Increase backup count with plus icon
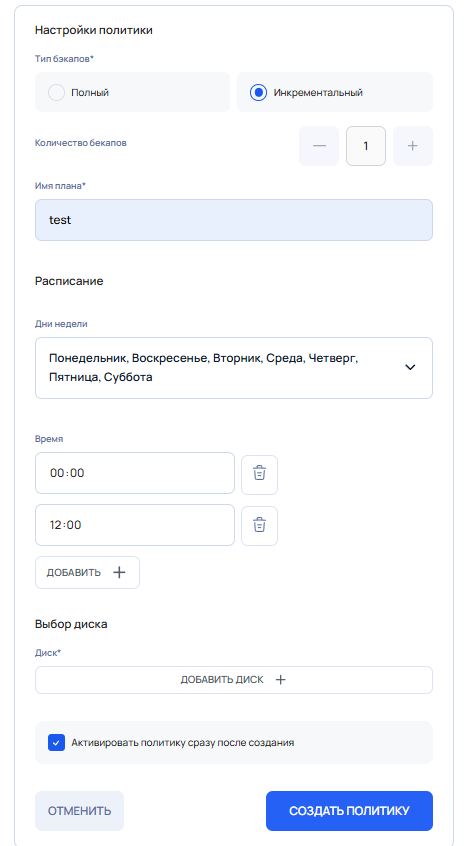 (413, 146)
